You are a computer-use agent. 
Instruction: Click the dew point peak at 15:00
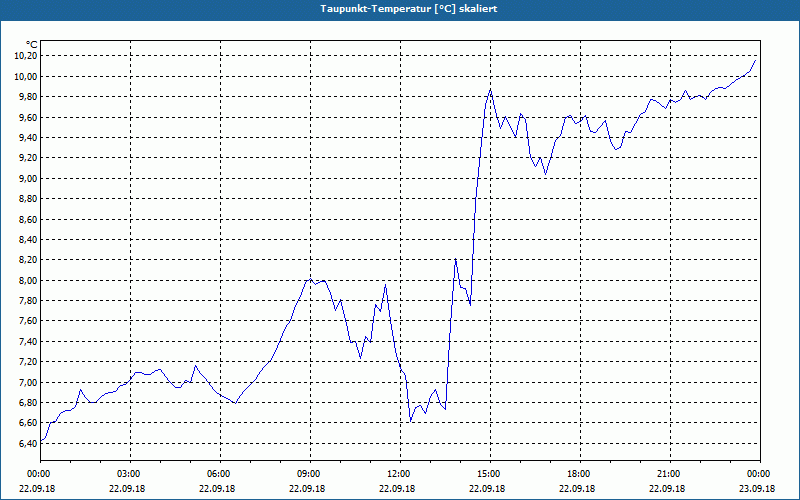tap(490, 90)
